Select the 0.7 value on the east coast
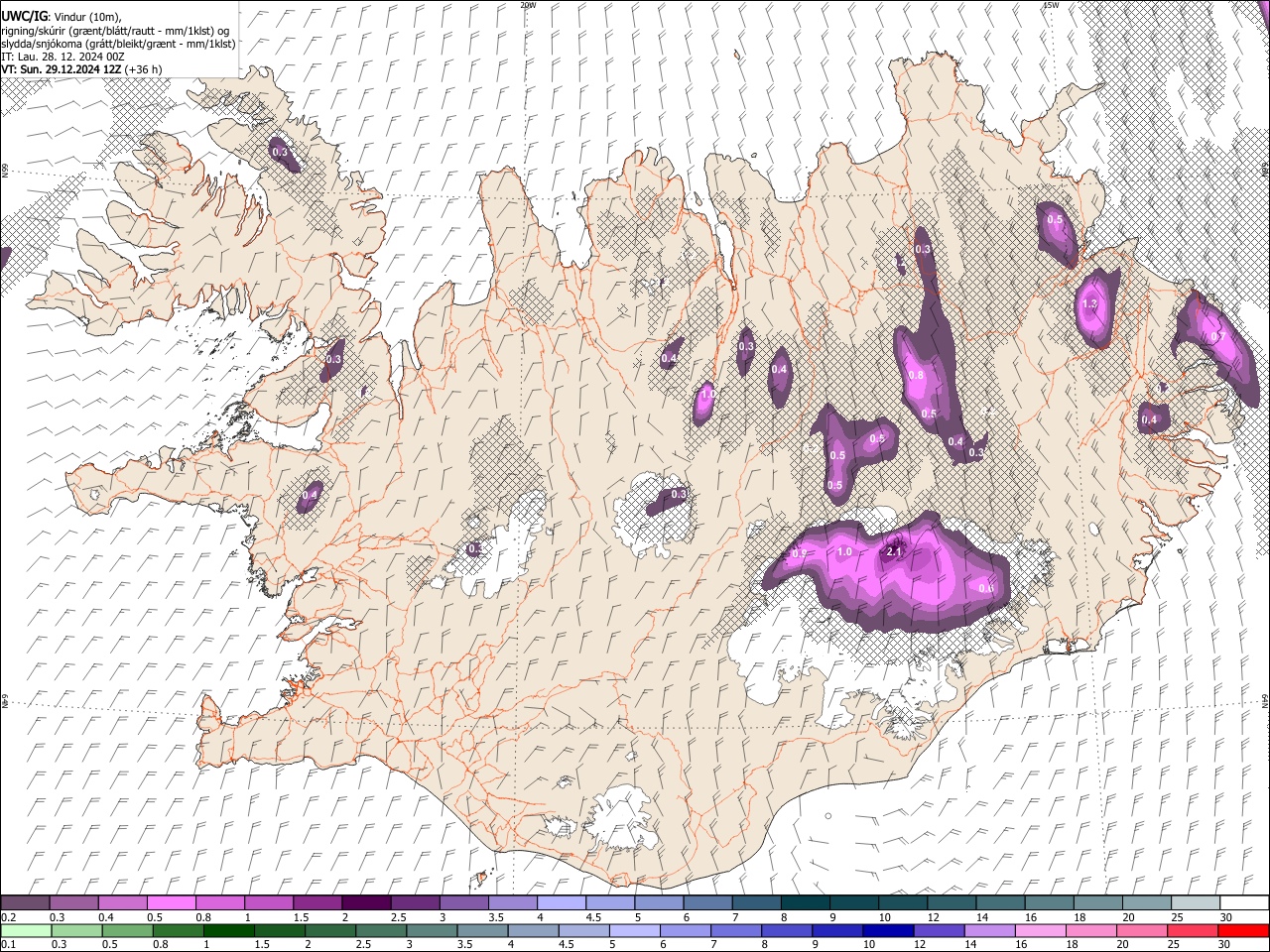This screenshot has height=952, width=1270. tap(1218, 337)
